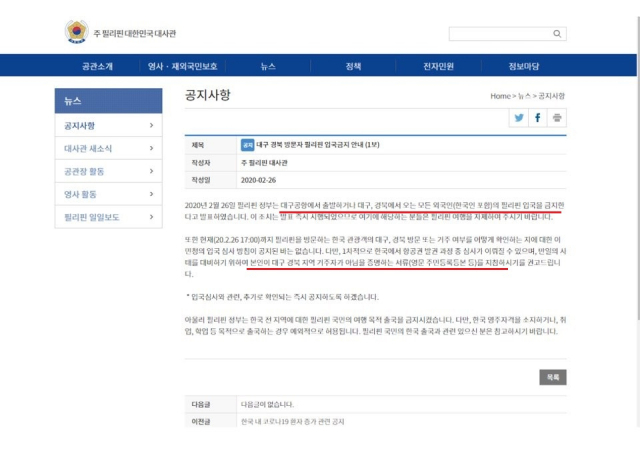Select 필리핀 일일보도 in the sidebar
Screen dimensions: 640x454
109,217
